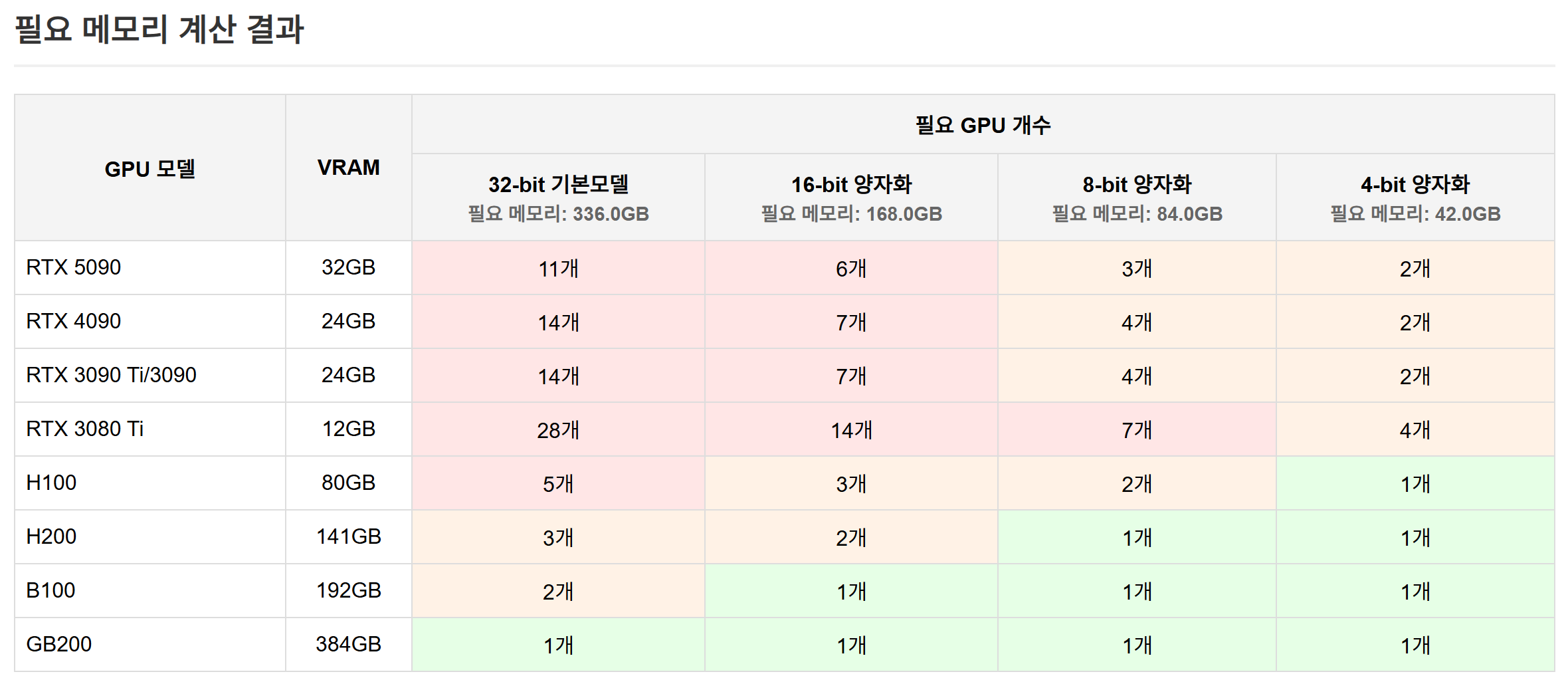This screenshot has width=1568, height=686.
Task: Click the '필요 메모리 계산 결과' heading
Action: pos(159,30)
